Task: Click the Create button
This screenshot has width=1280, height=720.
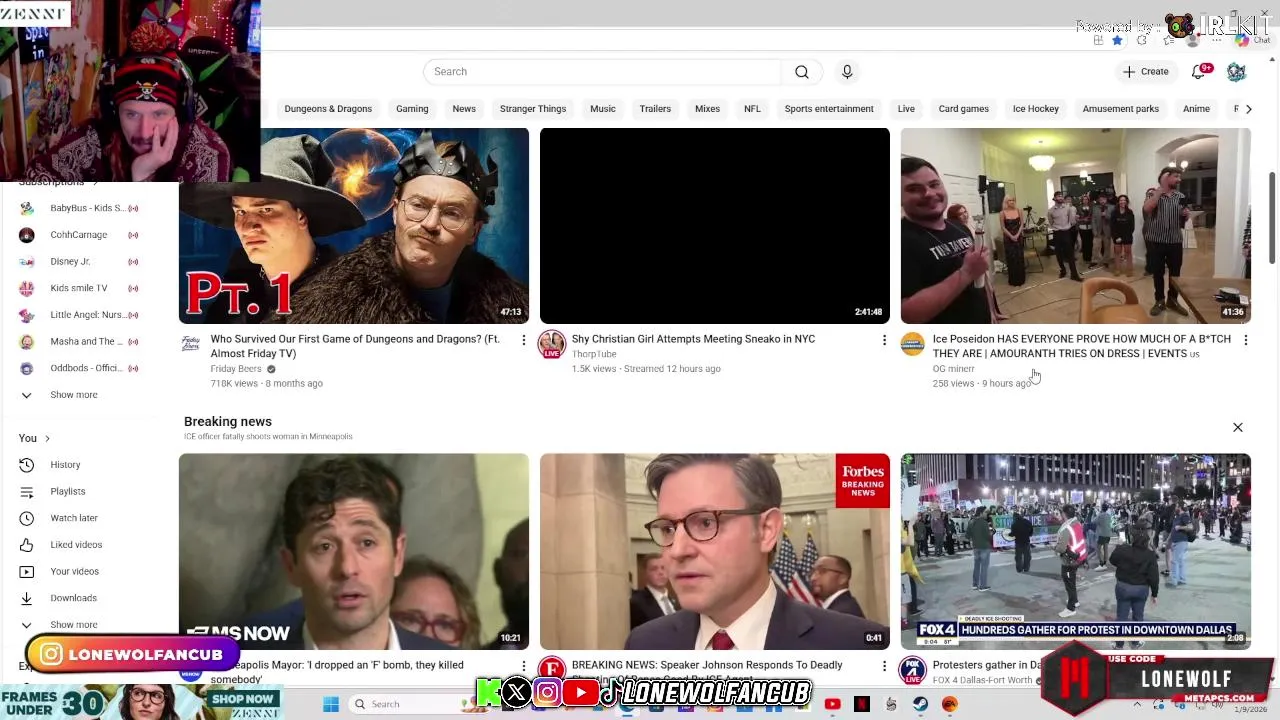Action: (x=1145, y=72)
